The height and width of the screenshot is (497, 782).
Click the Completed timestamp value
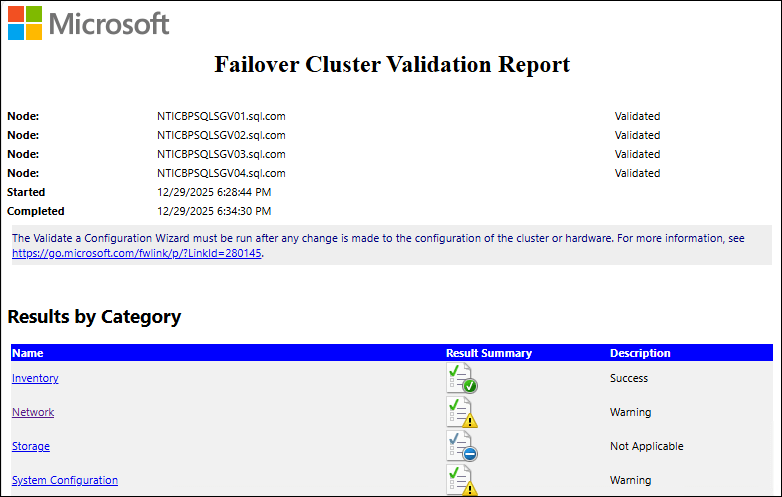pyautogui.click(x=214, y=211)
